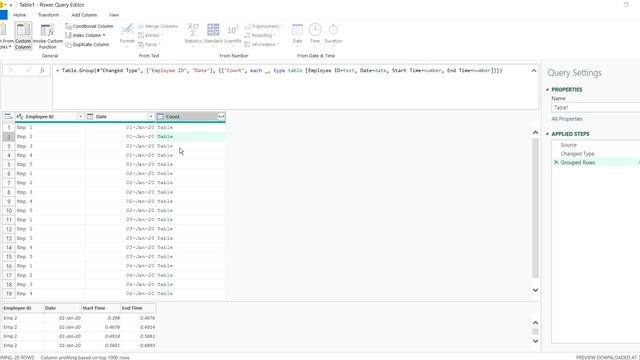Click the main grid vertical scrollbar
Image resolution: width=640 pixels, height=360 pixels.
pyautogui.click(x=535, y=208)
